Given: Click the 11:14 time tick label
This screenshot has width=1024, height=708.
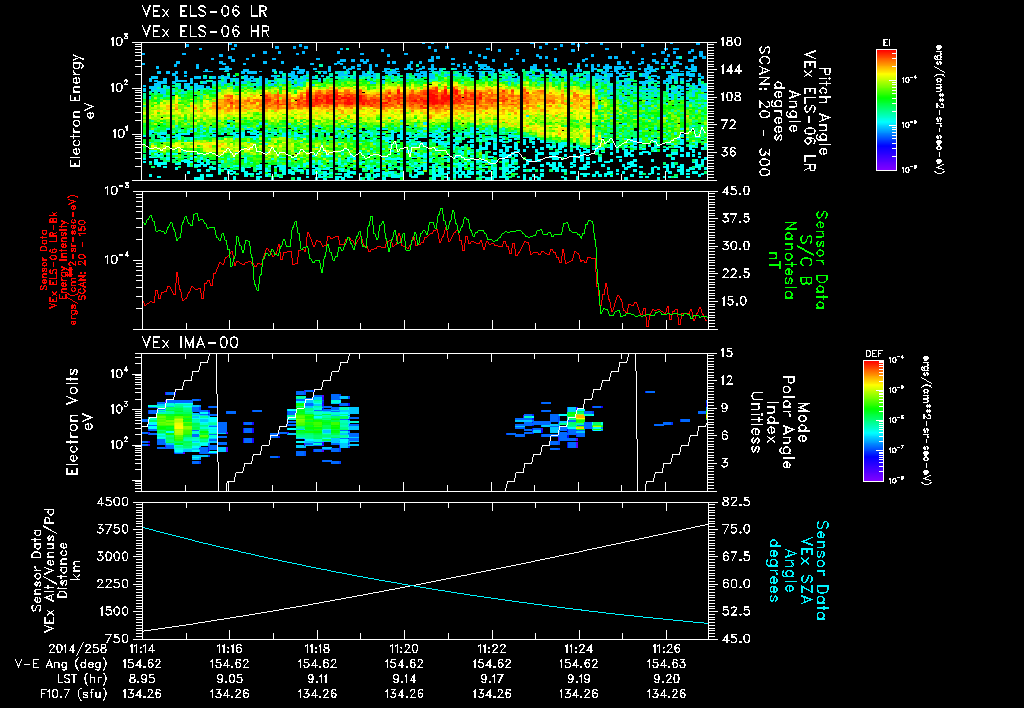Looking at the screenshot, I should pyautogui.click(x=142, y=651).
